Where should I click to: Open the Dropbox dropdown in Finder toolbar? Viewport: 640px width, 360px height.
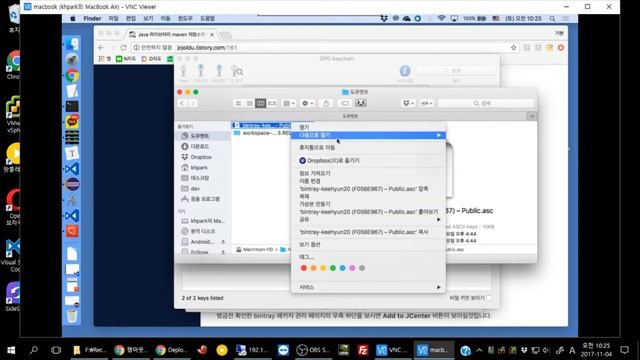[408, 103]
